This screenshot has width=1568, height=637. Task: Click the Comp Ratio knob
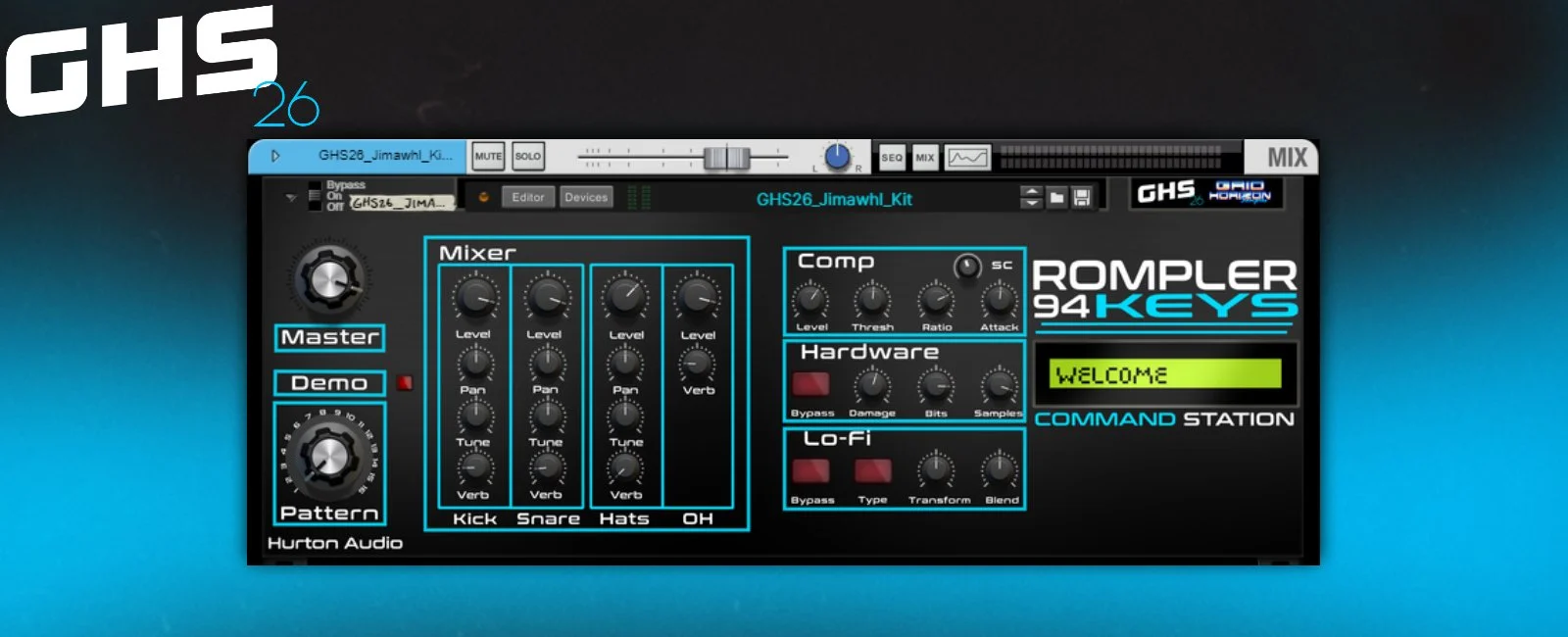click(936, 300)
